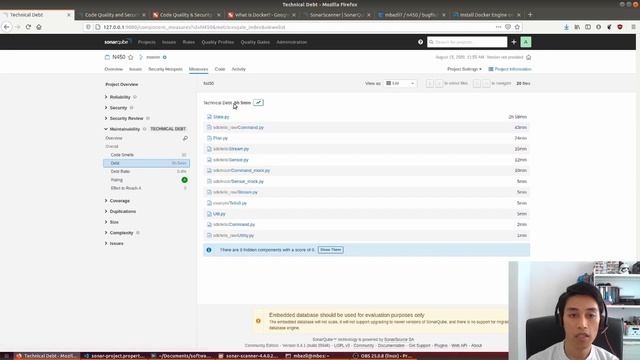Open the Plan.py file link
Image resolution: width=640 pixels, height=360 pixels.
(x=220, y=138)
